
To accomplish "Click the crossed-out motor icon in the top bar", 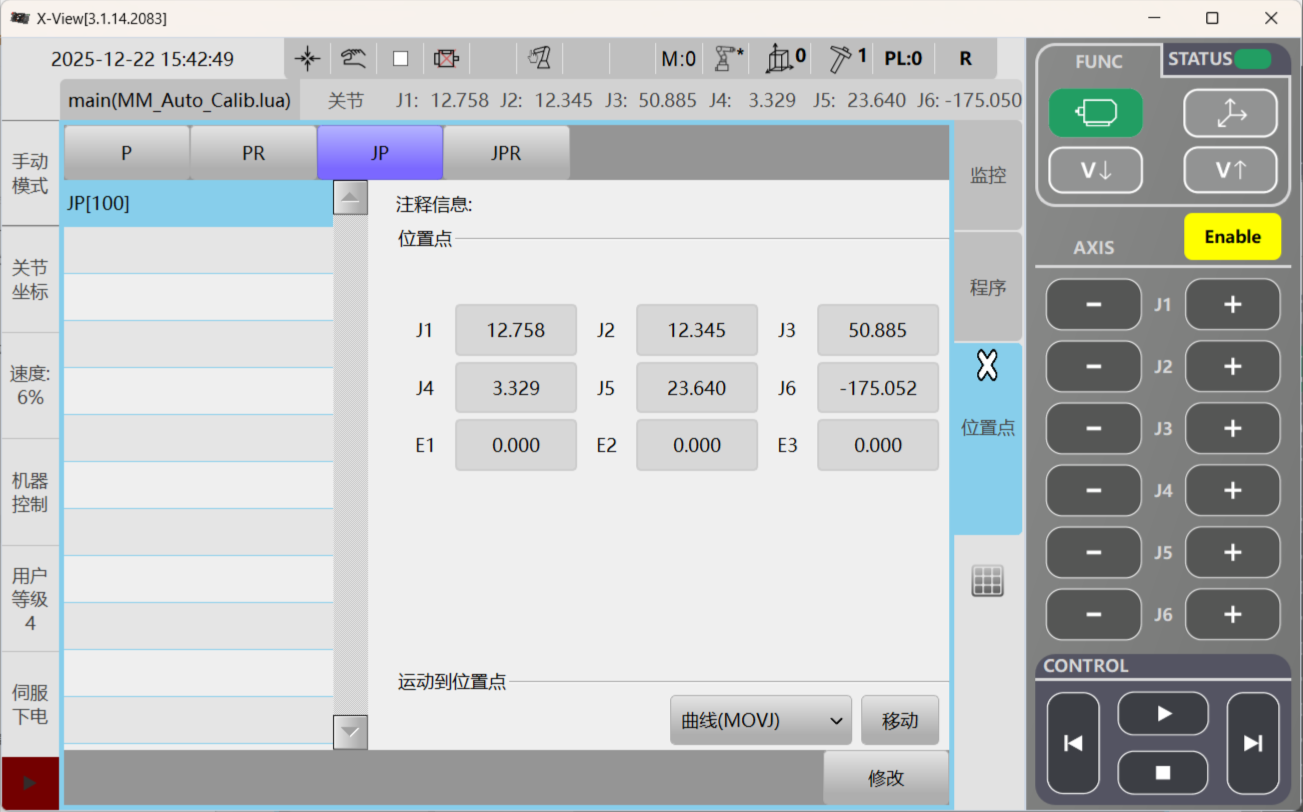I will (446, 59).
